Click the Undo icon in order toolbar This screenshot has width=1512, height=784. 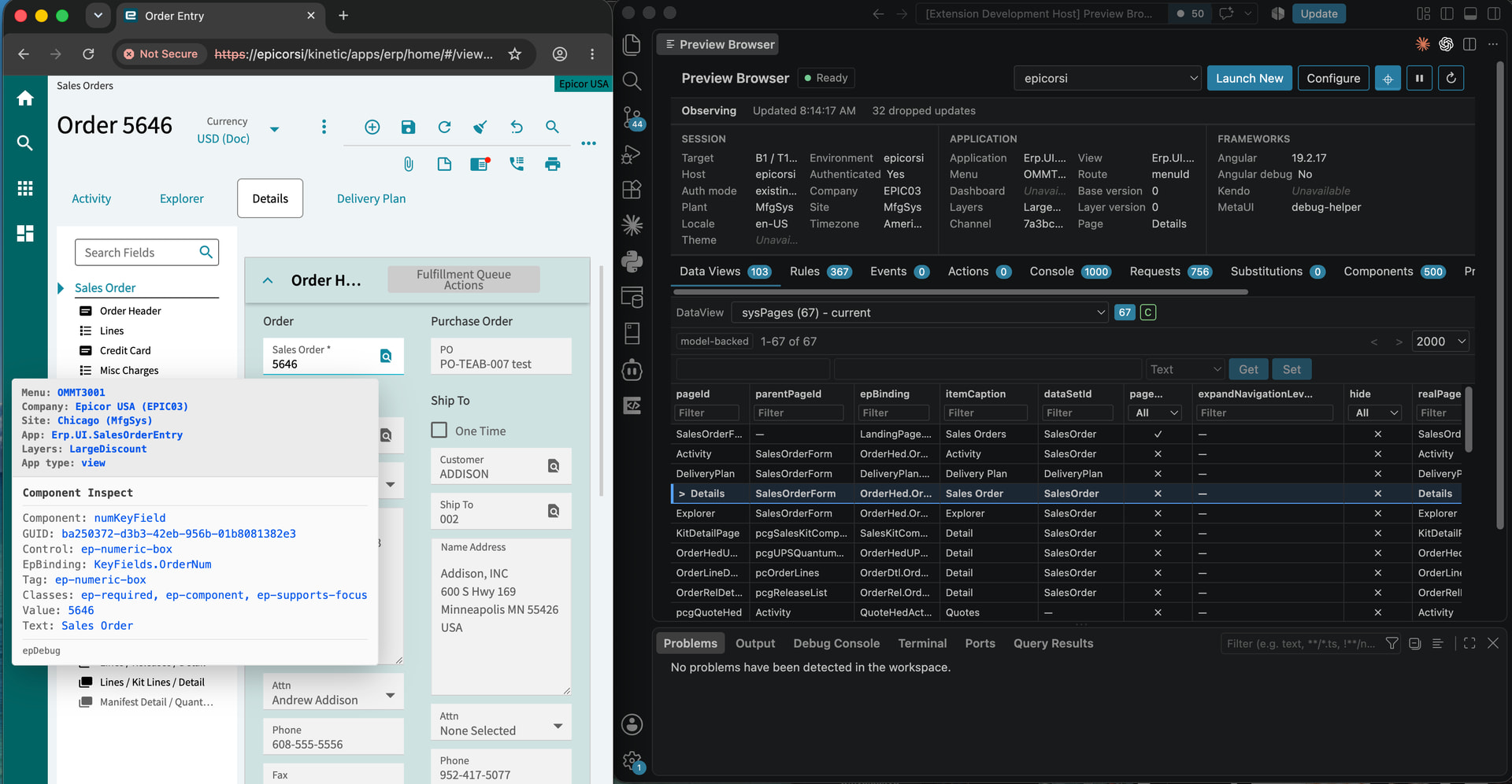point(517,128)
